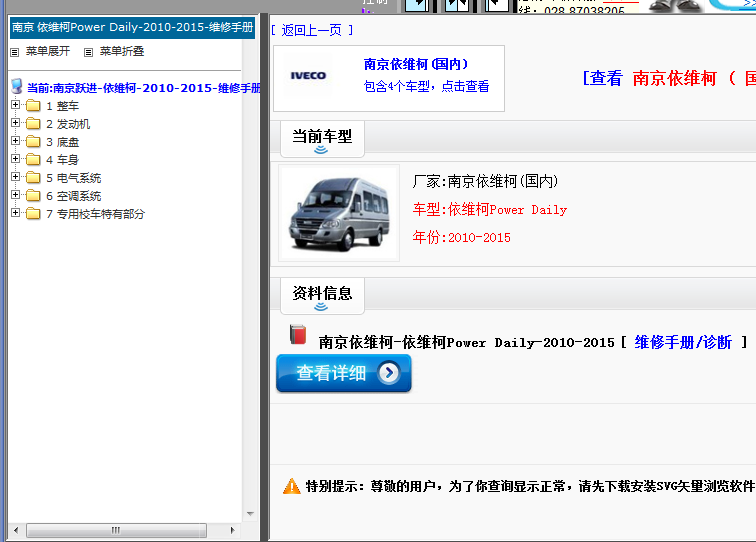Click the current manual root tree link
756x542 pixels.
(144, 88)
